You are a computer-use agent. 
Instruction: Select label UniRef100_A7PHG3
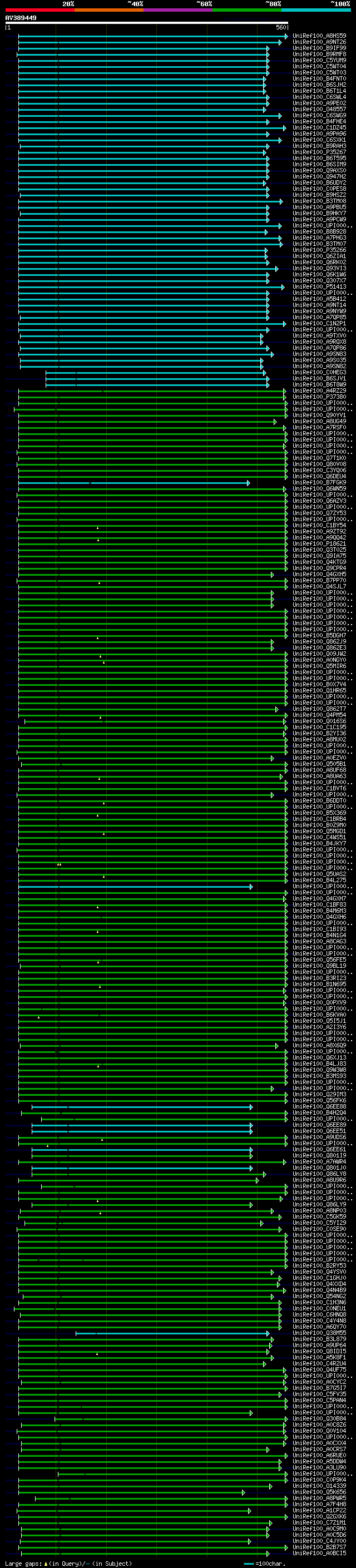coord(319,238)
